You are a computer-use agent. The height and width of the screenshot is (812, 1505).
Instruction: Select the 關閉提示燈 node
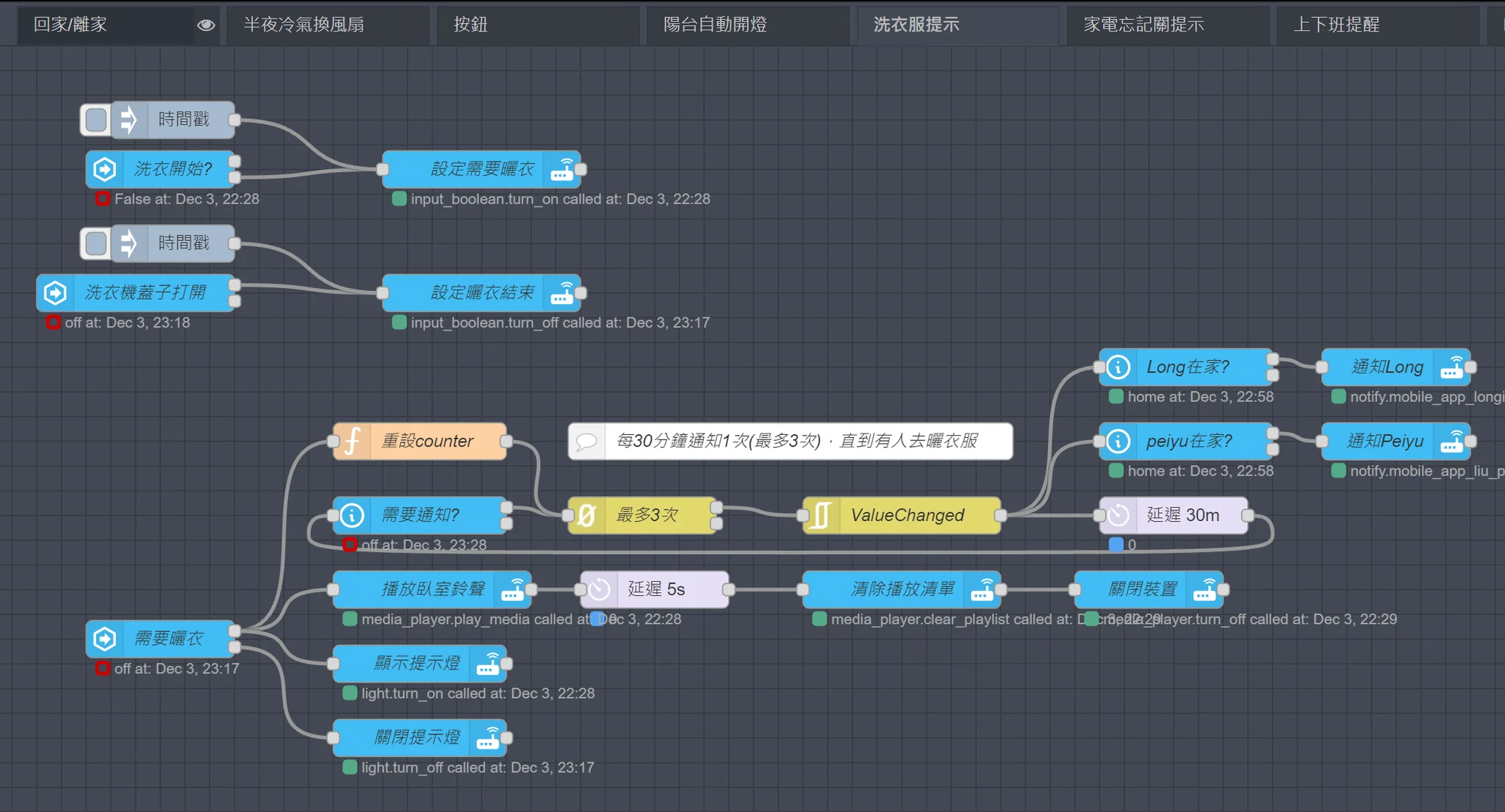417,737
